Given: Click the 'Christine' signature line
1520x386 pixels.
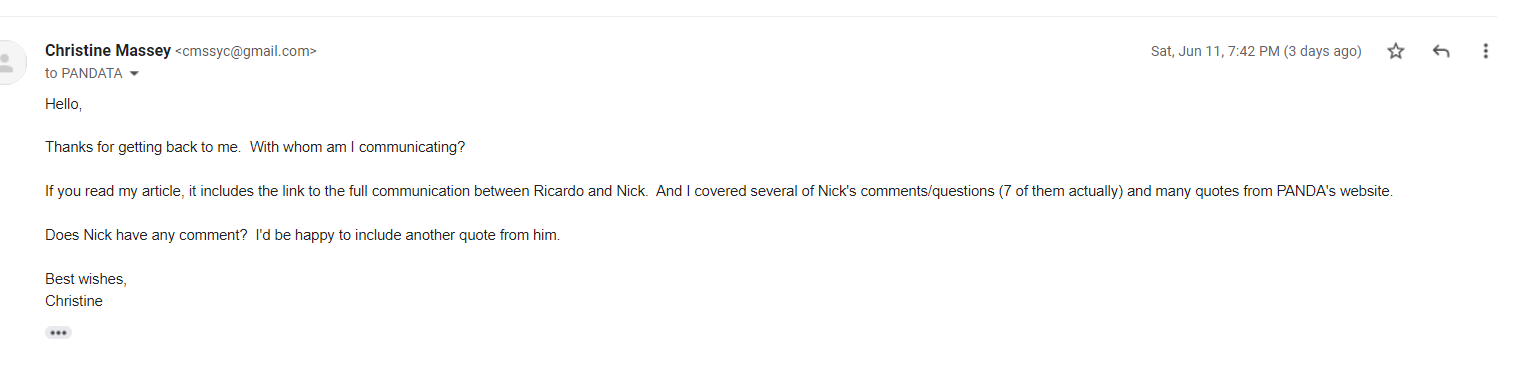Looking at the screenshot, I should (x=74, y=301).
